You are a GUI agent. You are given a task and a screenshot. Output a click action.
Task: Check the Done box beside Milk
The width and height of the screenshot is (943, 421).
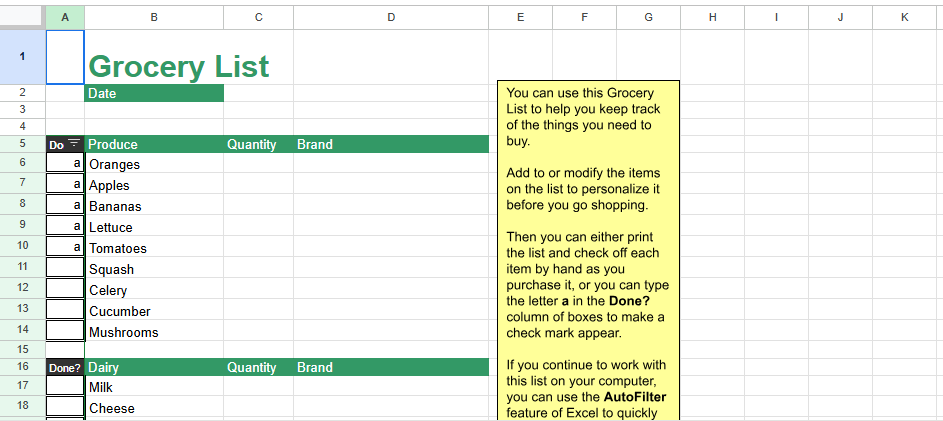coord(65,387)
